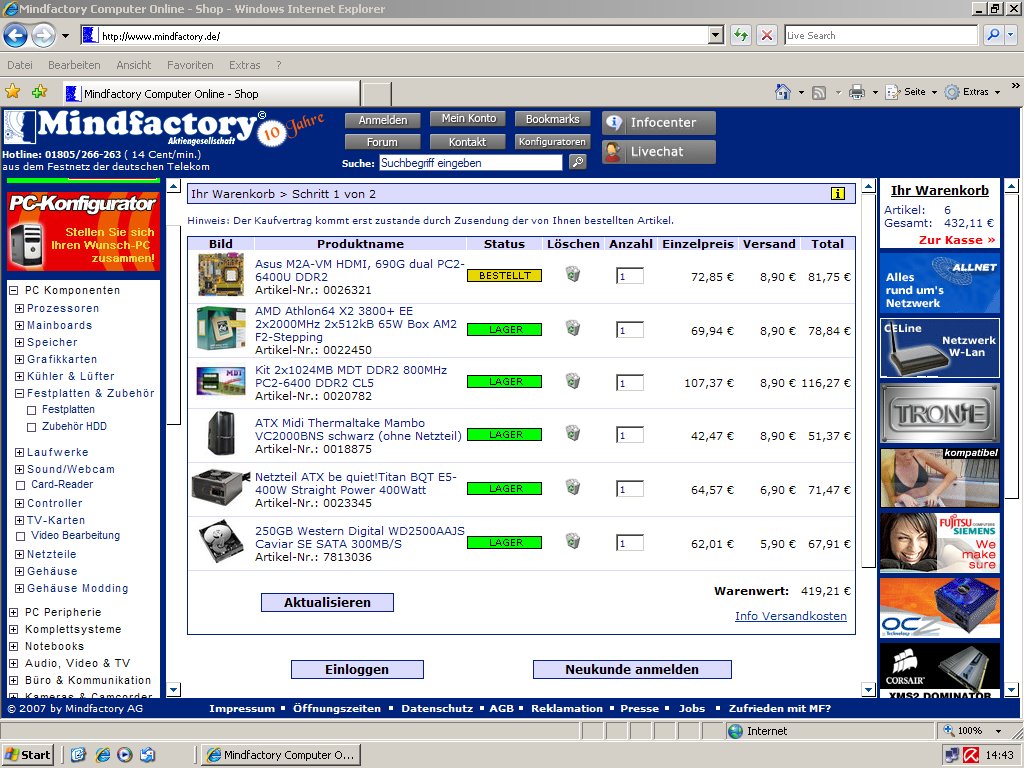1024x768 pixels.
Task: Delete the Asus M2A-VM HDMI item via trash icon
Action: coord(573,274)
